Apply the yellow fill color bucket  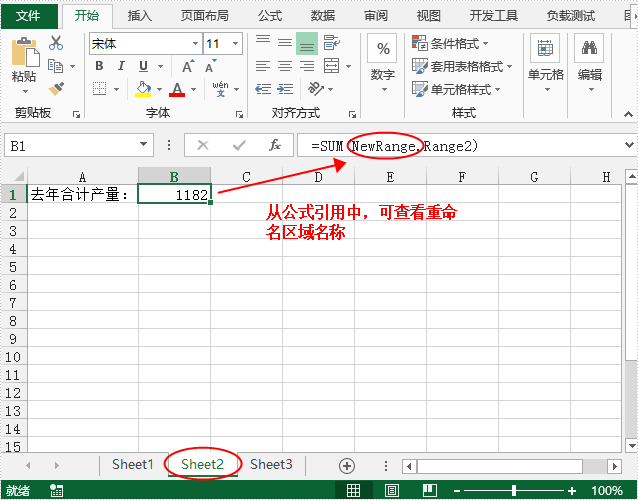pyautogui.click(x=143, y=89)
